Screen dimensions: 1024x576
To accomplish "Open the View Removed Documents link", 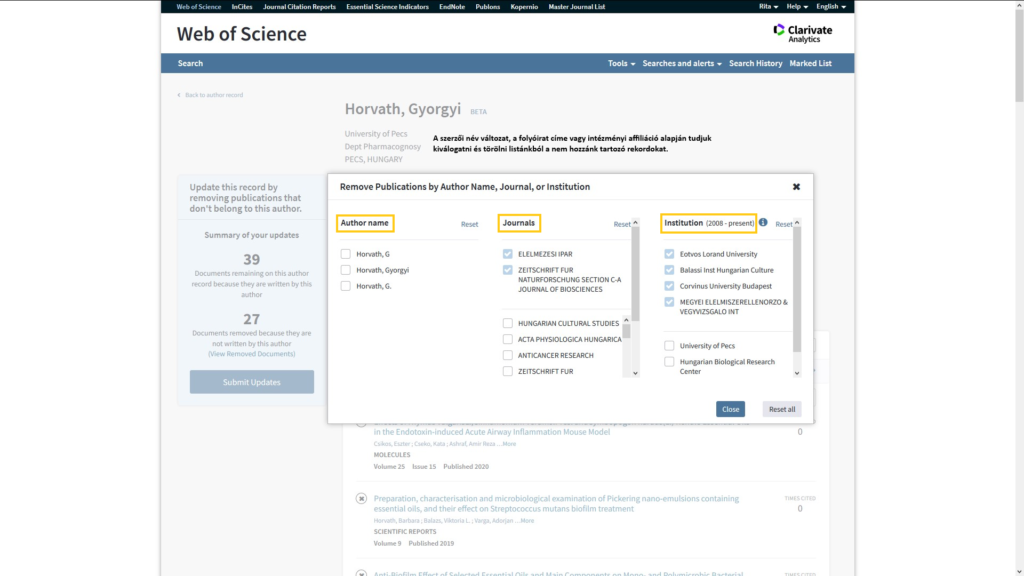I will point(251,354).
